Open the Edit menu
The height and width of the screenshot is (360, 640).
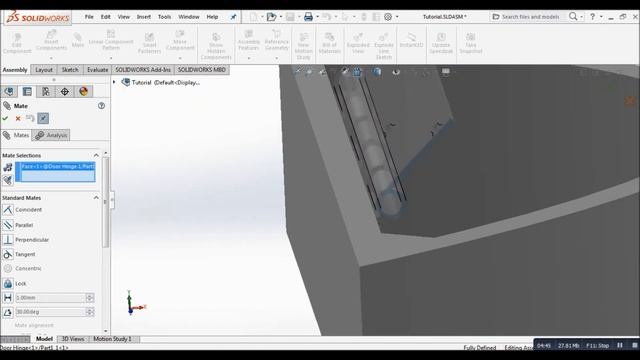point(106,17)
